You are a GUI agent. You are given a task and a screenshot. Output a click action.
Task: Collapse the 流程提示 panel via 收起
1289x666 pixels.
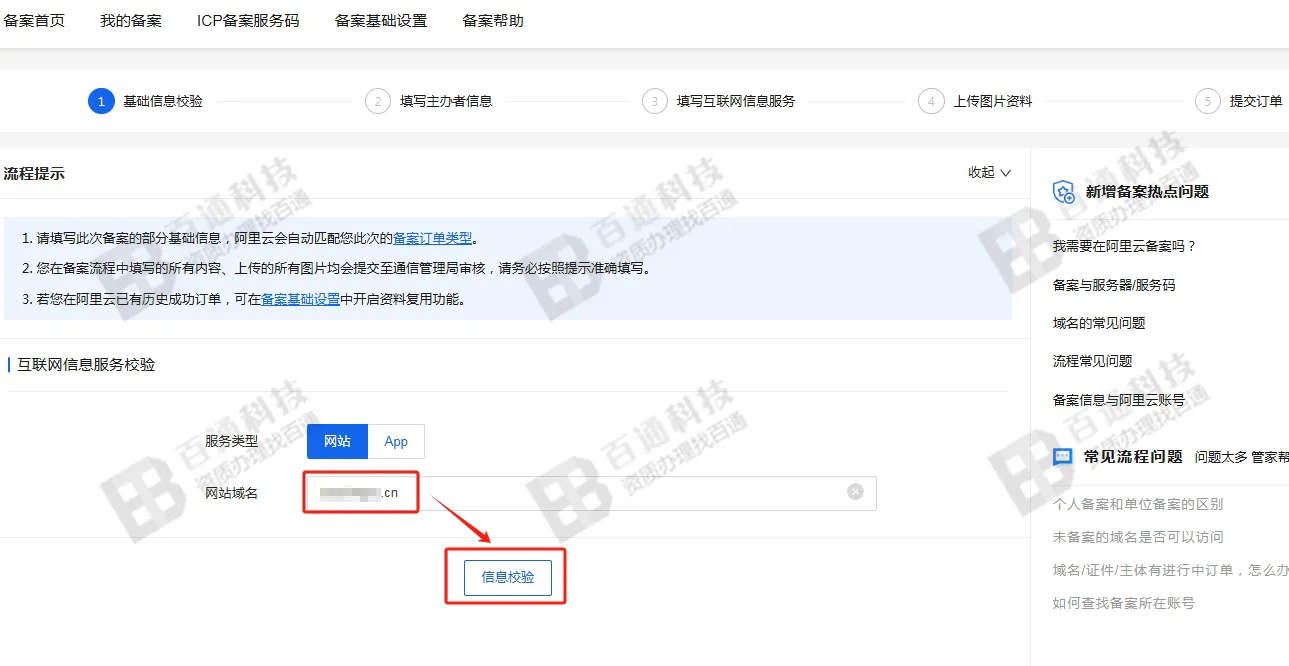tap(990, 172)
